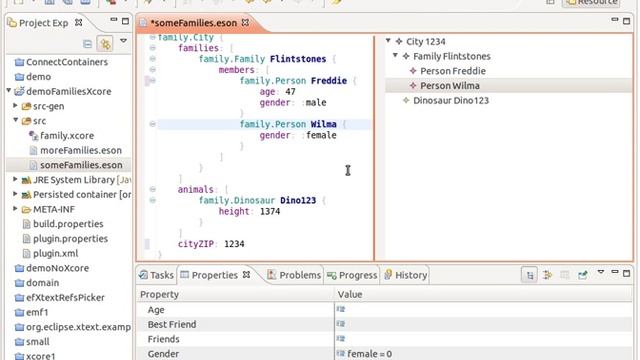Expand the Persisted container node

click(15, 194)
